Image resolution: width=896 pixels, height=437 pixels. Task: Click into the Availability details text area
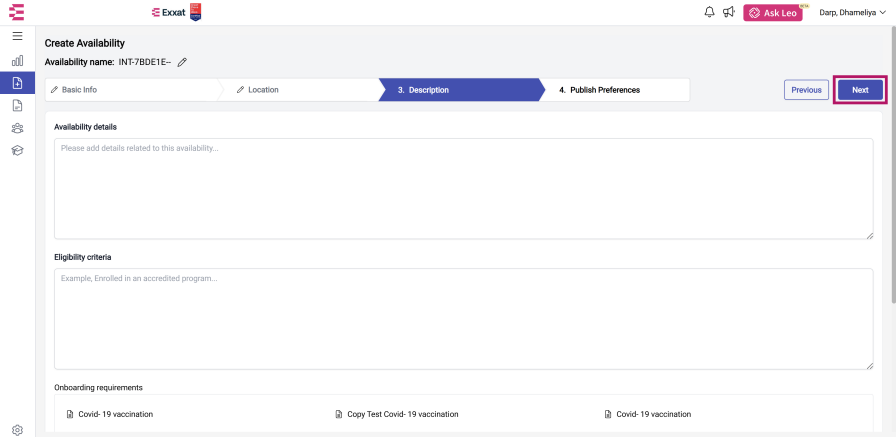click(463, 189)
